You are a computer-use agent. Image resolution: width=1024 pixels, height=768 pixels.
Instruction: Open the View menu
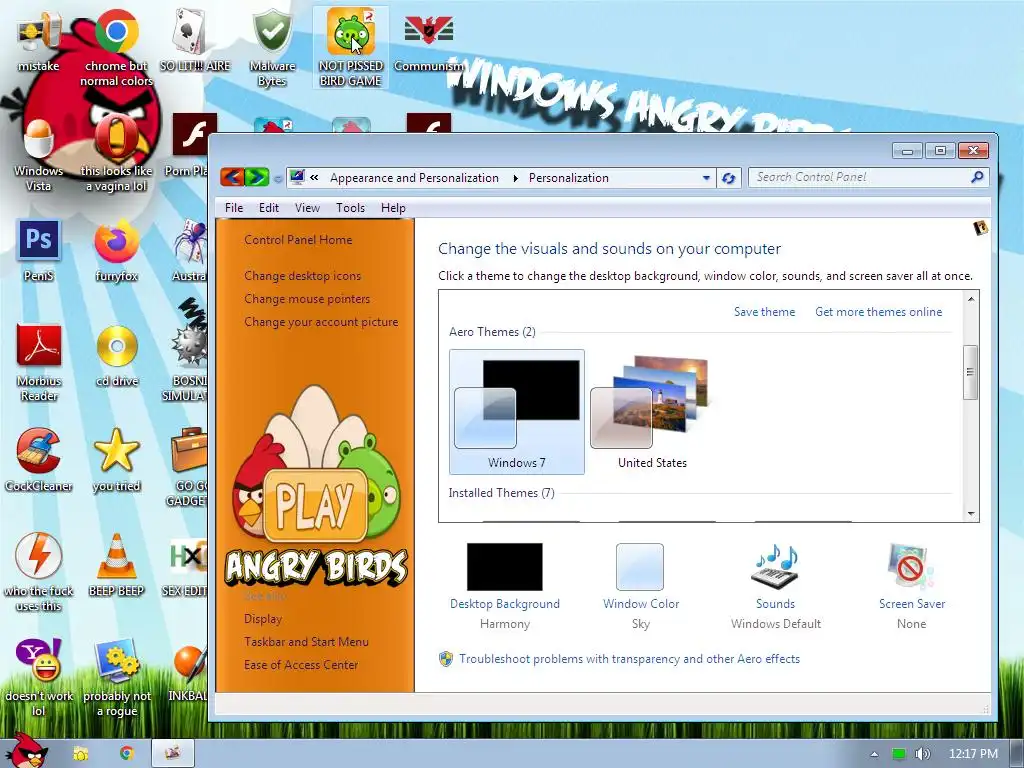(307, 208)
